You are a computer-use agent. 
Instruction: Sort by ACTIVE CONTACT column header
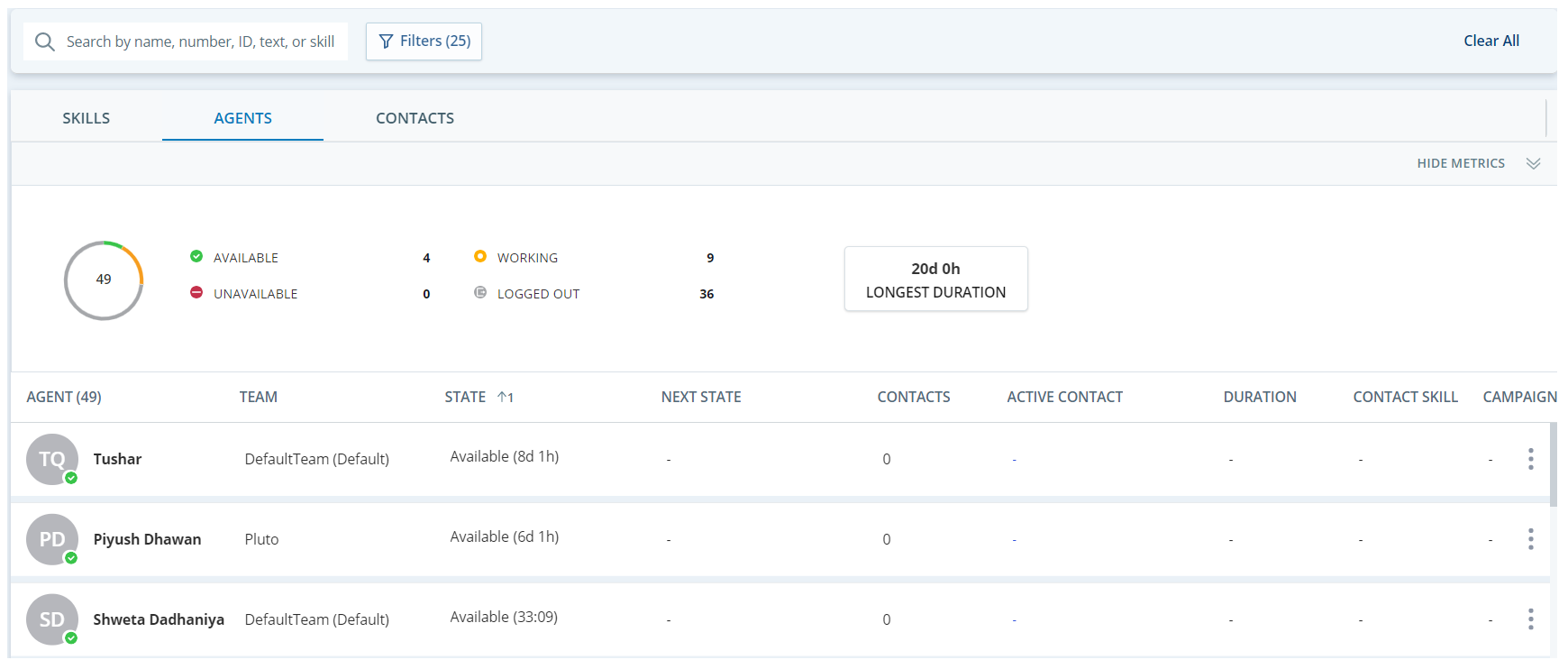coord(1065,397)
